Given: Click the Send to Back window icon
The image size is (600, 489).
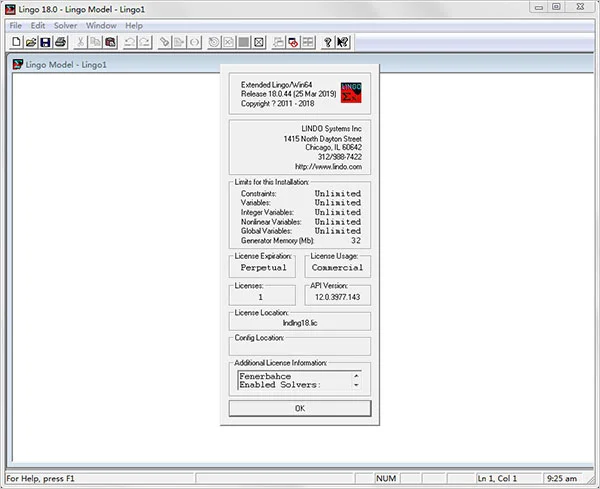Looking at the screenshot, I should (x=279, y=42).
